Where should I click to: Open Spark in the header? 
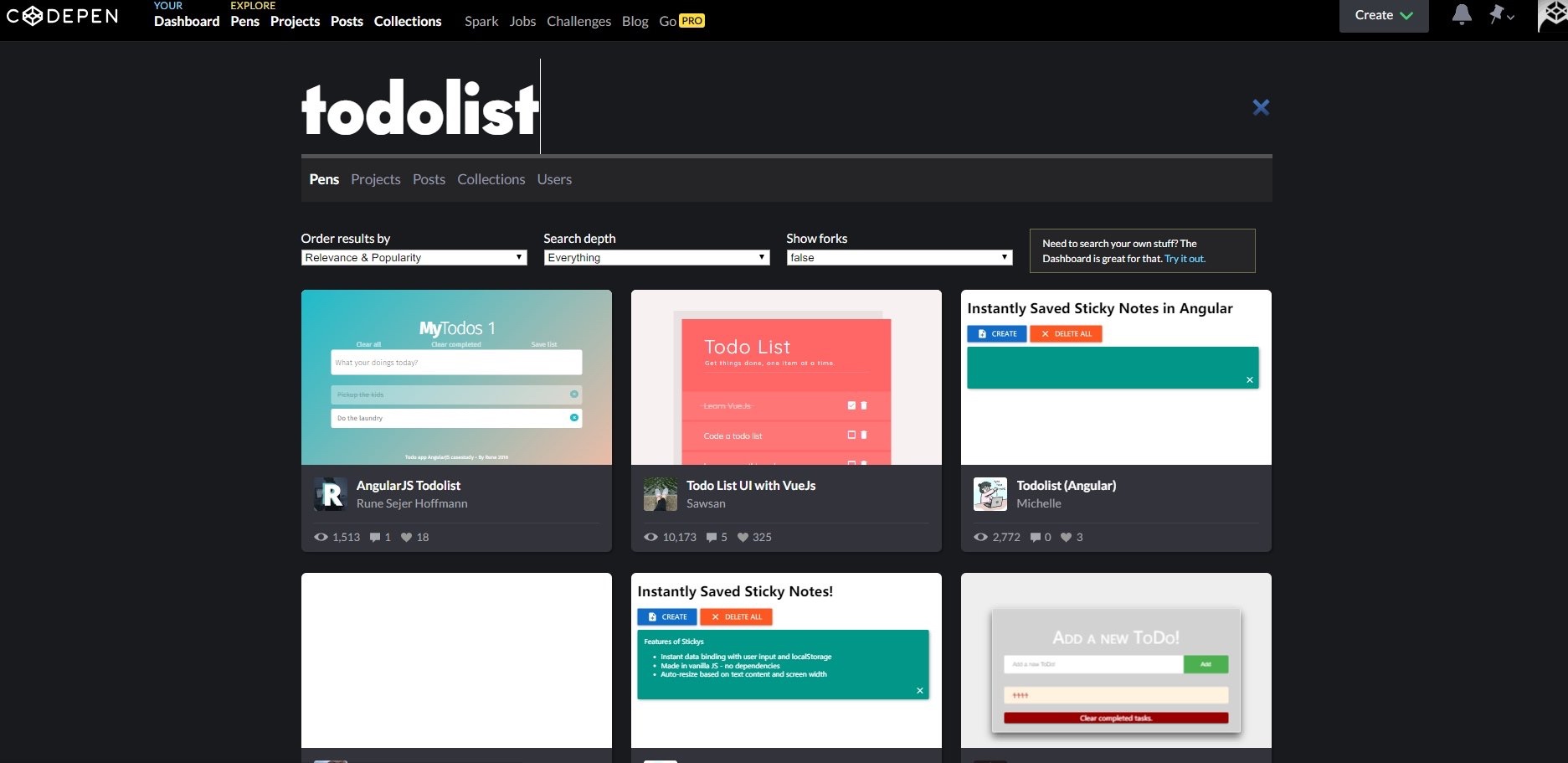[481, 21]
